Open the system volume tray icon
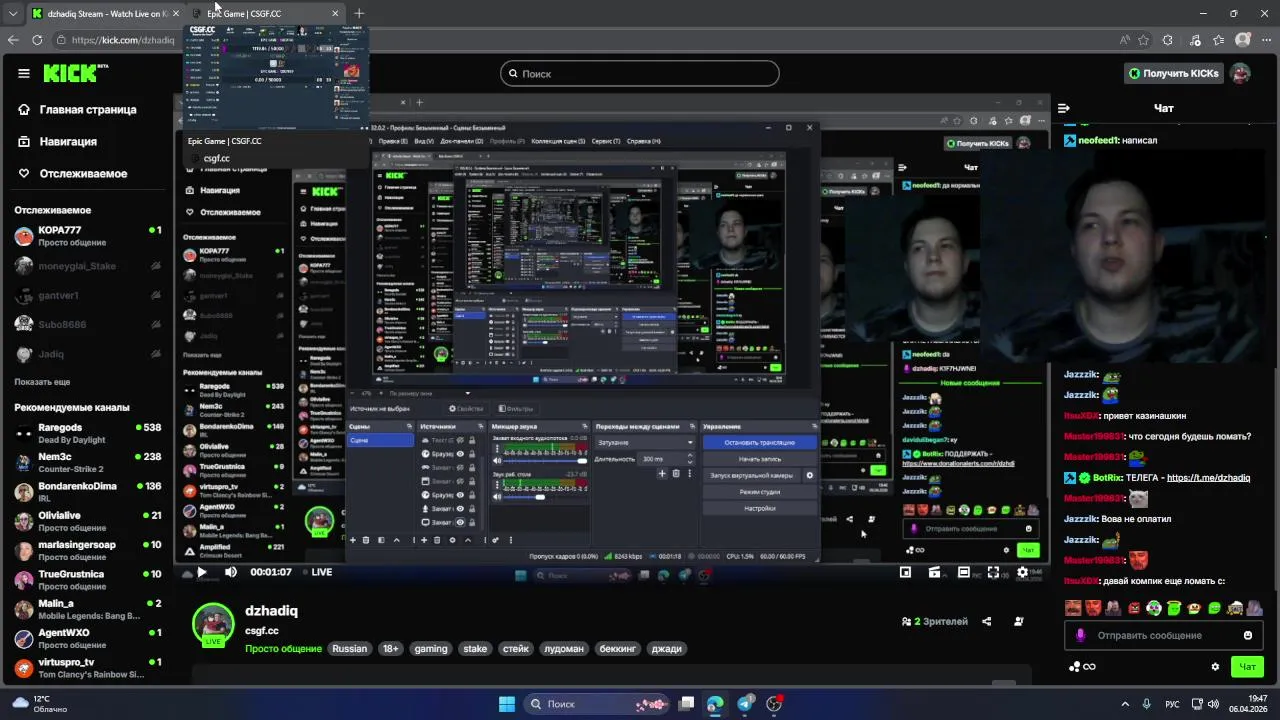Viewport: 1280px width, 720px height. click(1213, 704)
